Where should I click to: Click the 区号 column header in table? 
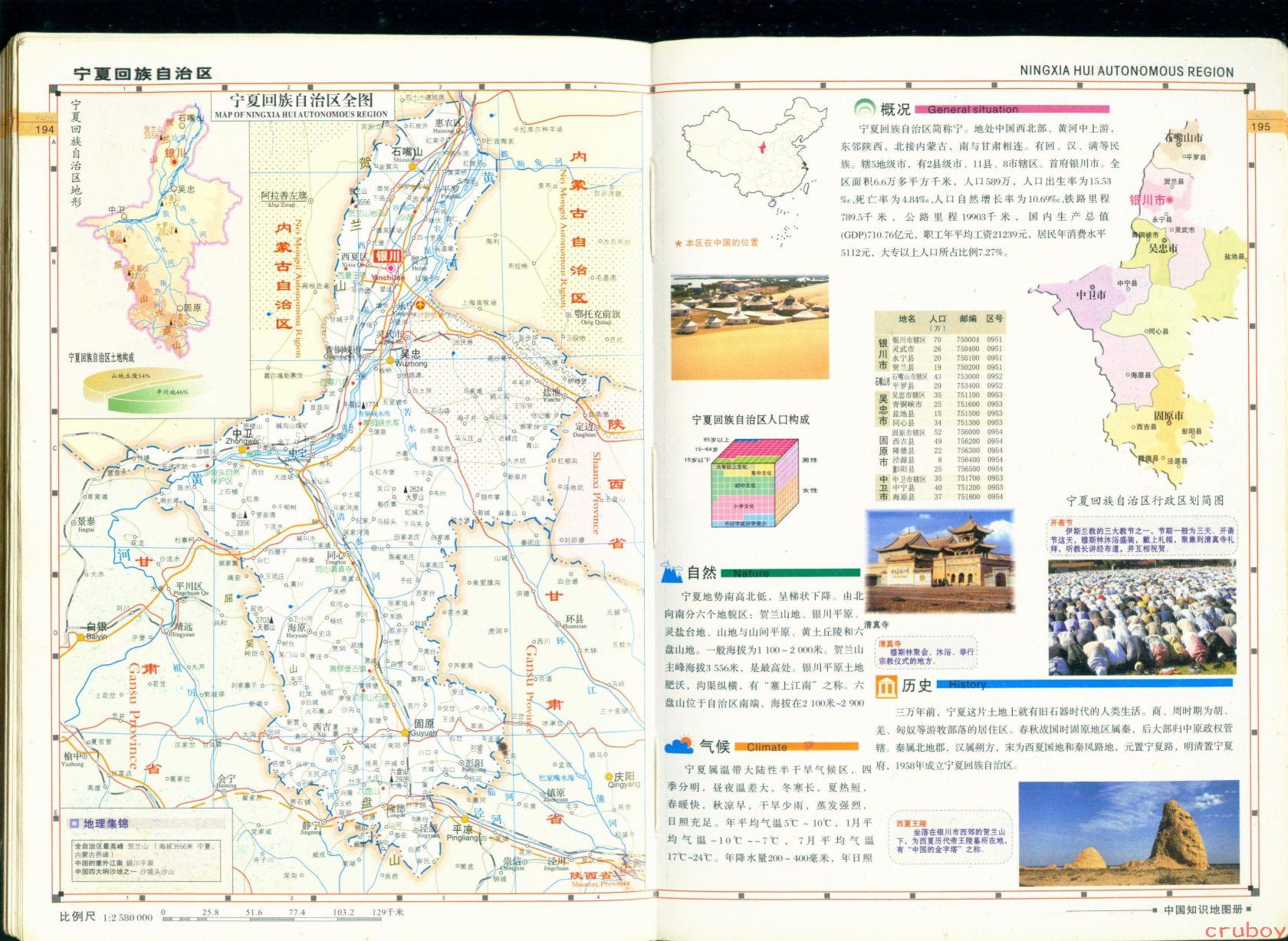pos(994,318)
